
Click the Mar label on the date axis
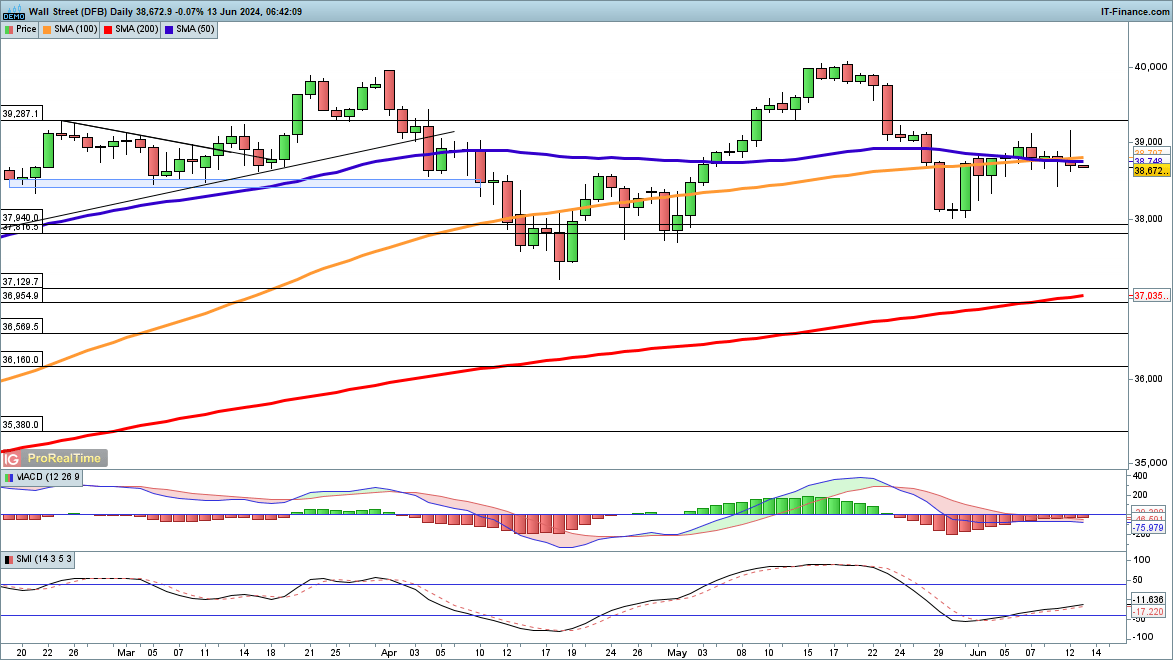click(126, 653)
